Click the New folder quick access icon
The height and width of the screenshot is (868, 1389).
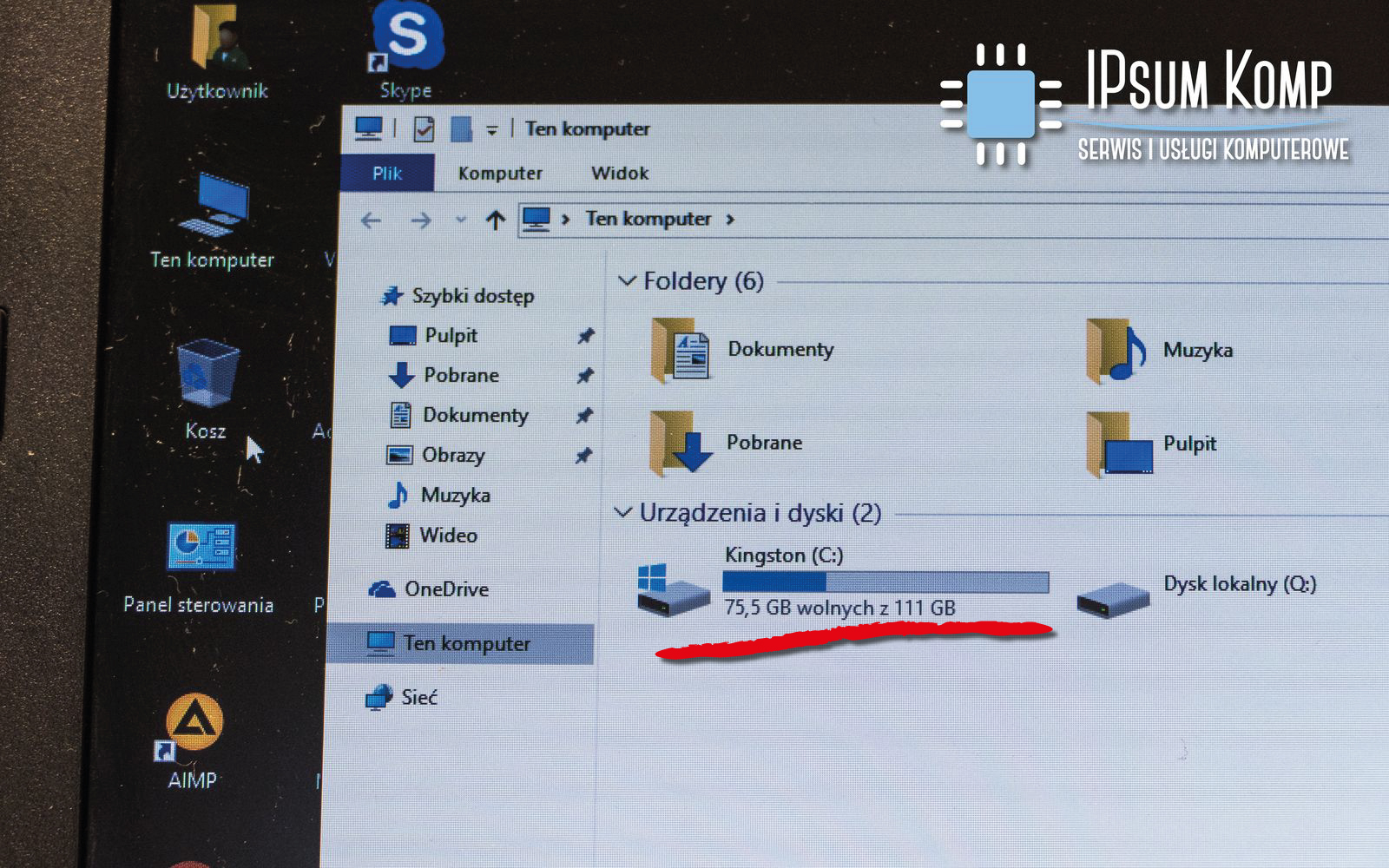(461, 129)
